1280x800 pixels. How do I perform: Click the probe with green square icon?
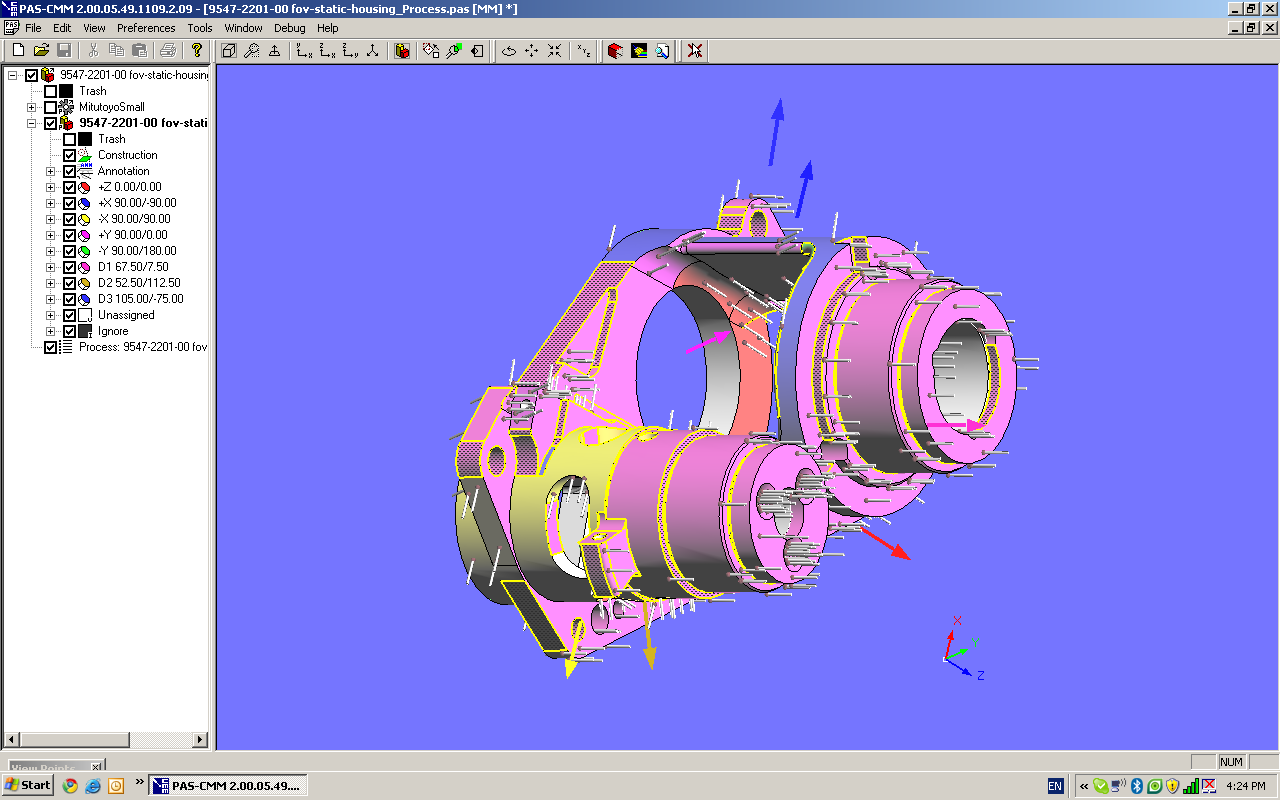pos(454,51)
